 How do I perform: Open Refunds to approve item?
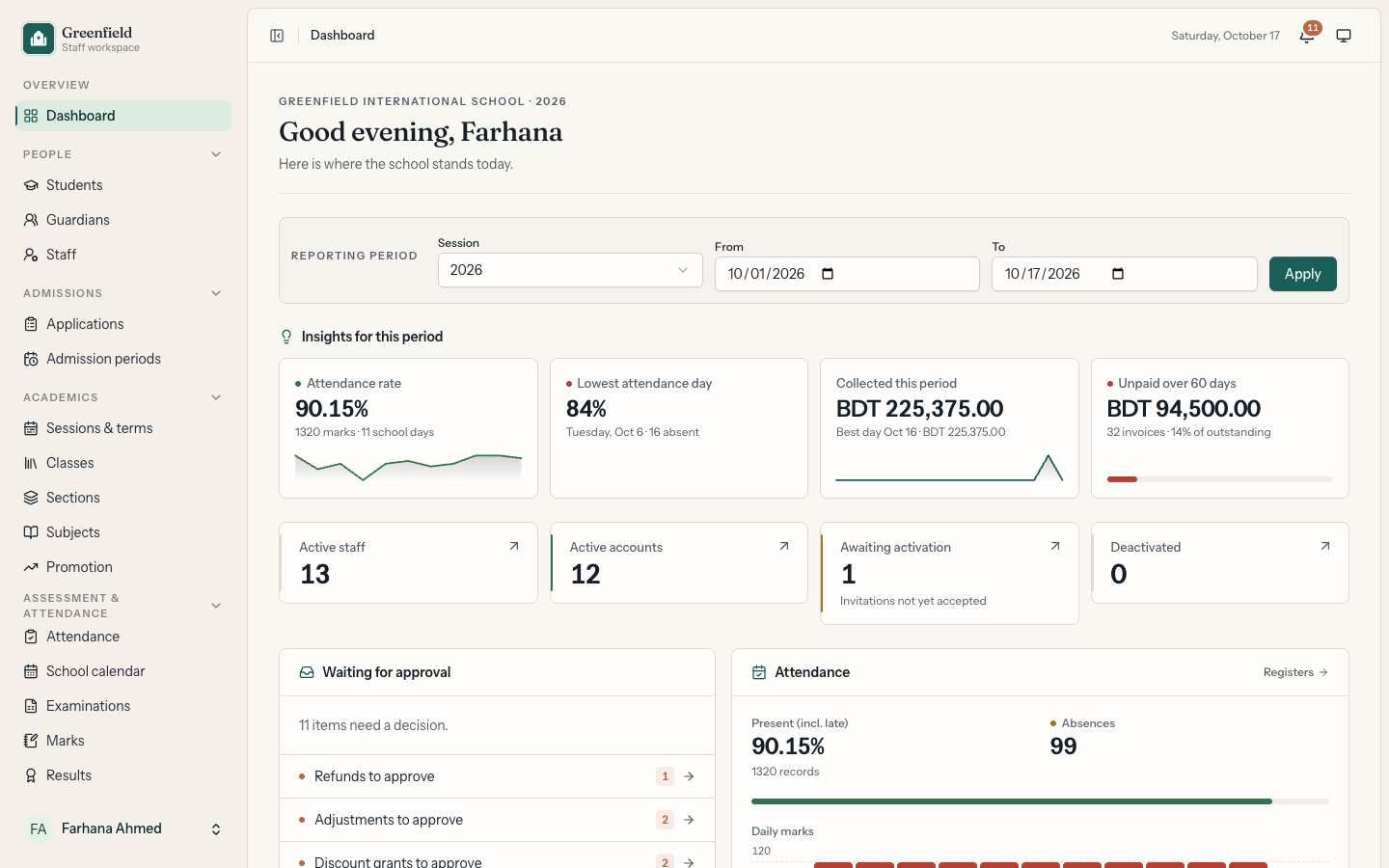(497, 776)
